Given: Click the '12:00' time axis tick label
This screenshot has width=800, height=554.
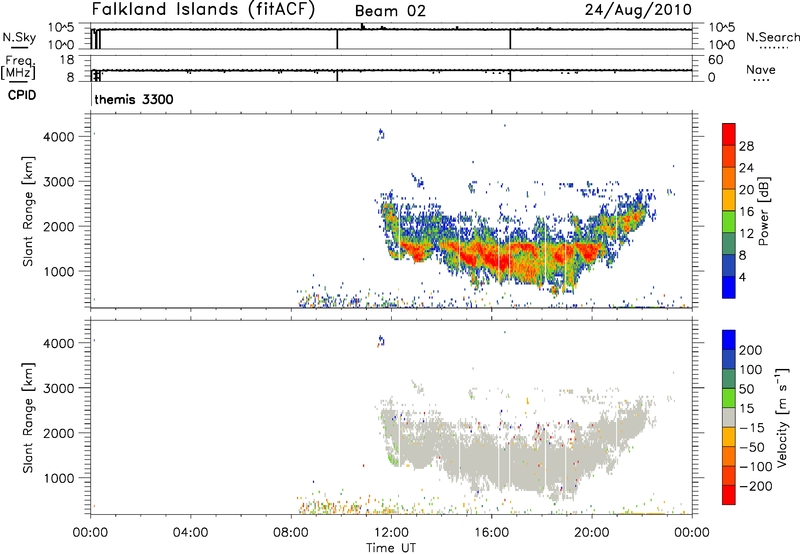Looking at the screenshot, I should [391, 533].
